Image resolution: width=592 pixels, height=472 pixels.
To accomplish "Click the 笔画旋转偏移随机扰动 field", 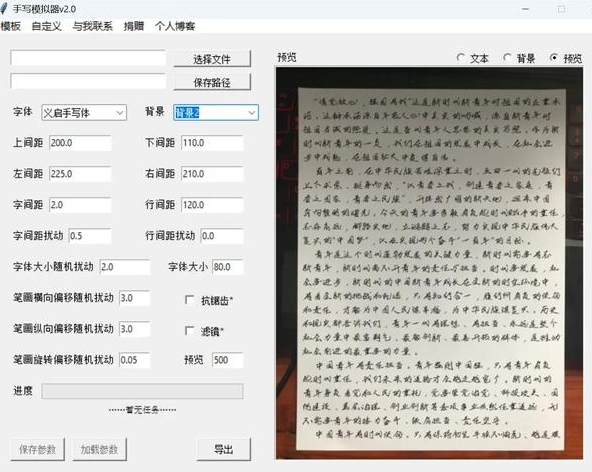I will [134, 360].
